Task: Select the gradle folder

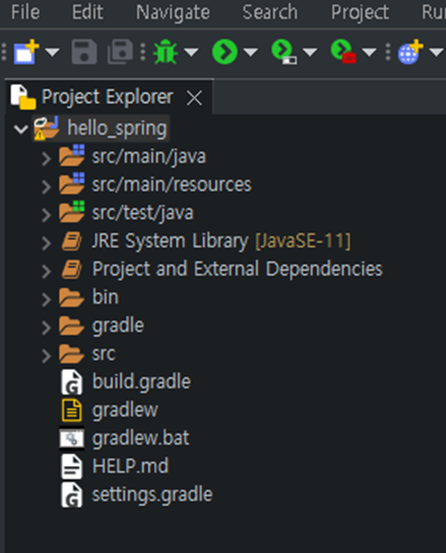Action: (118, 326)
